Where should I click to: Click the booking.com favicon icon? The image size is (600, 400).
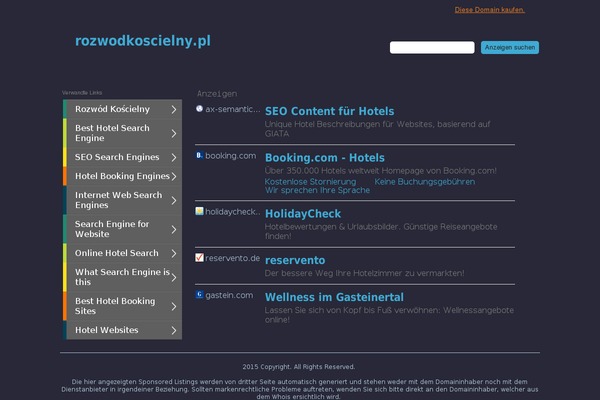pyautogui.click(x=199, y=155)
